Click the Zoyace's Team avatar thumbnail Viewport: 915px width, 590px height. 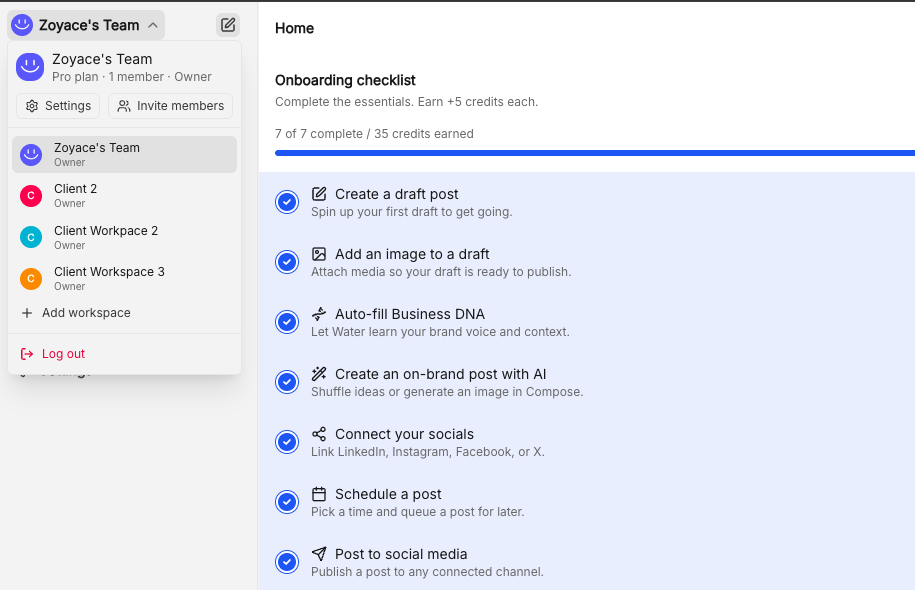pyautogui.click(x=29, y=67)
